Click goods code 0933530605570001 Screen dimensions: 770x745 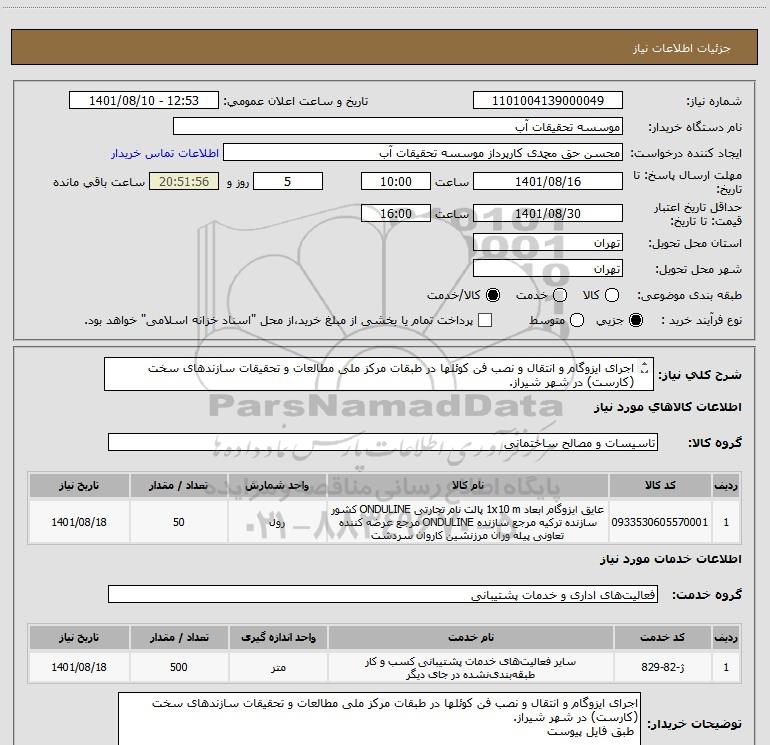pos(660,522)
